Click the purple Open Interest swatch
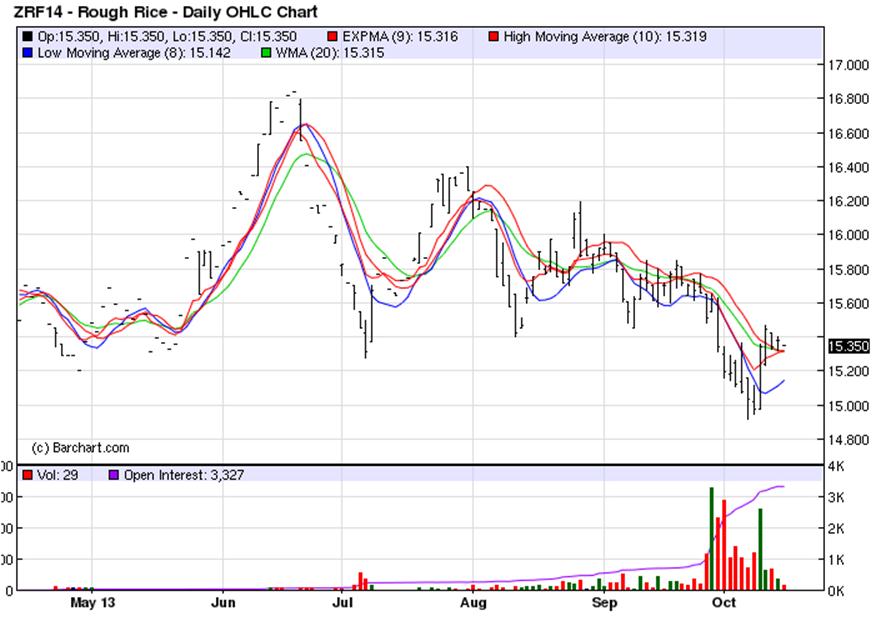876x641 pixels. 114,476
